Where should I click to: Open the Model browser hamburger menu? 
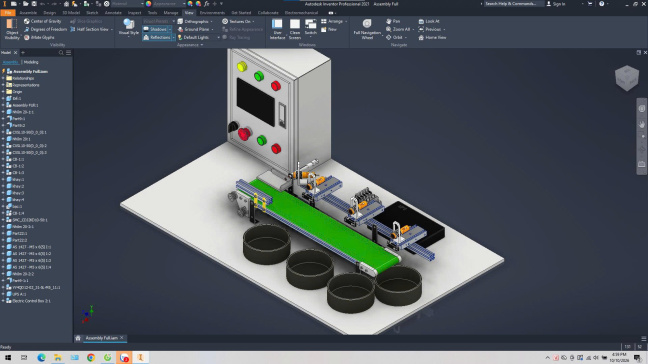(x=69, y=53)
